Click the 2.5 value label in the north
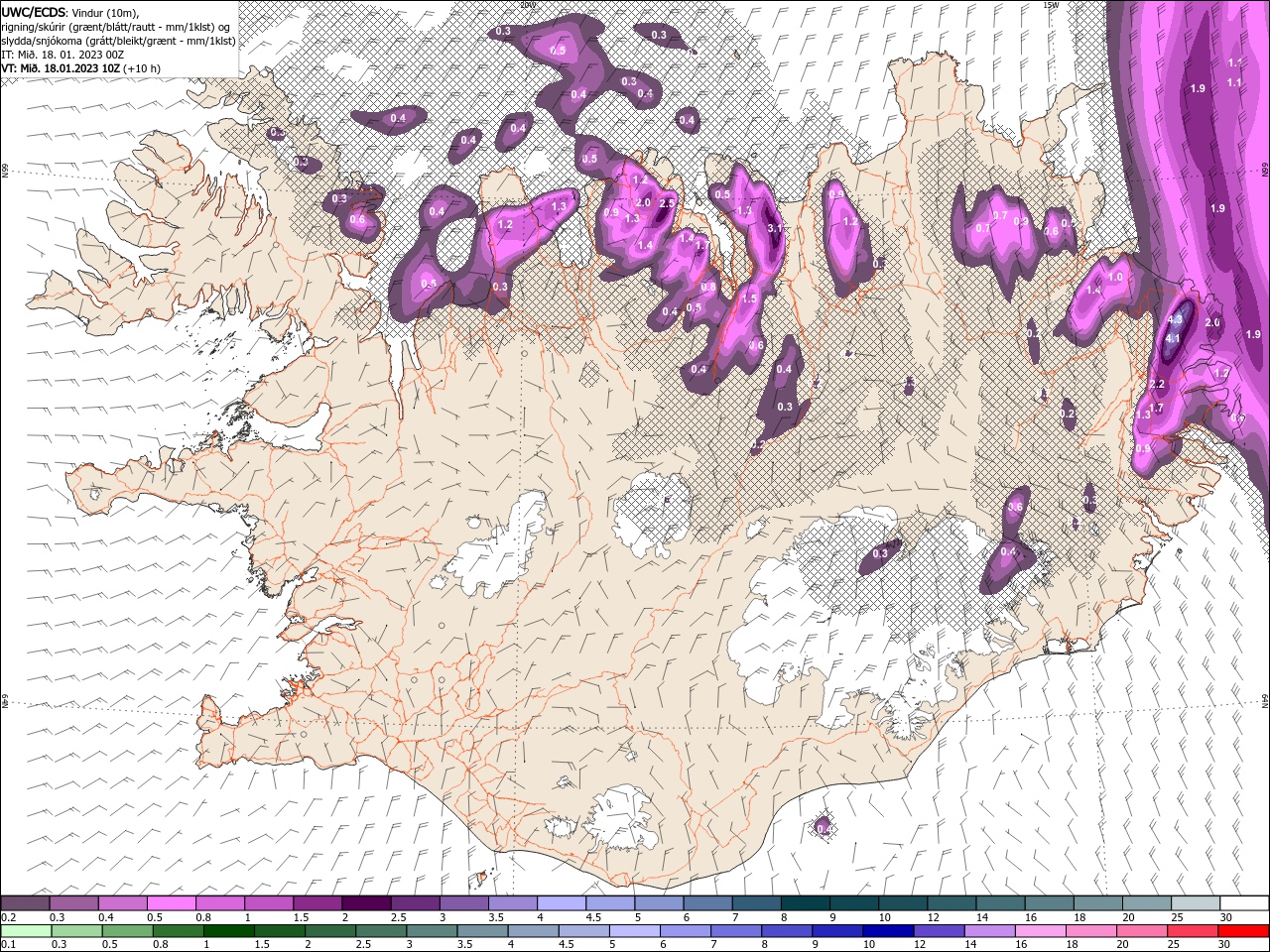The height and width of the screenshot is (952, 1270). coord(667,203)
